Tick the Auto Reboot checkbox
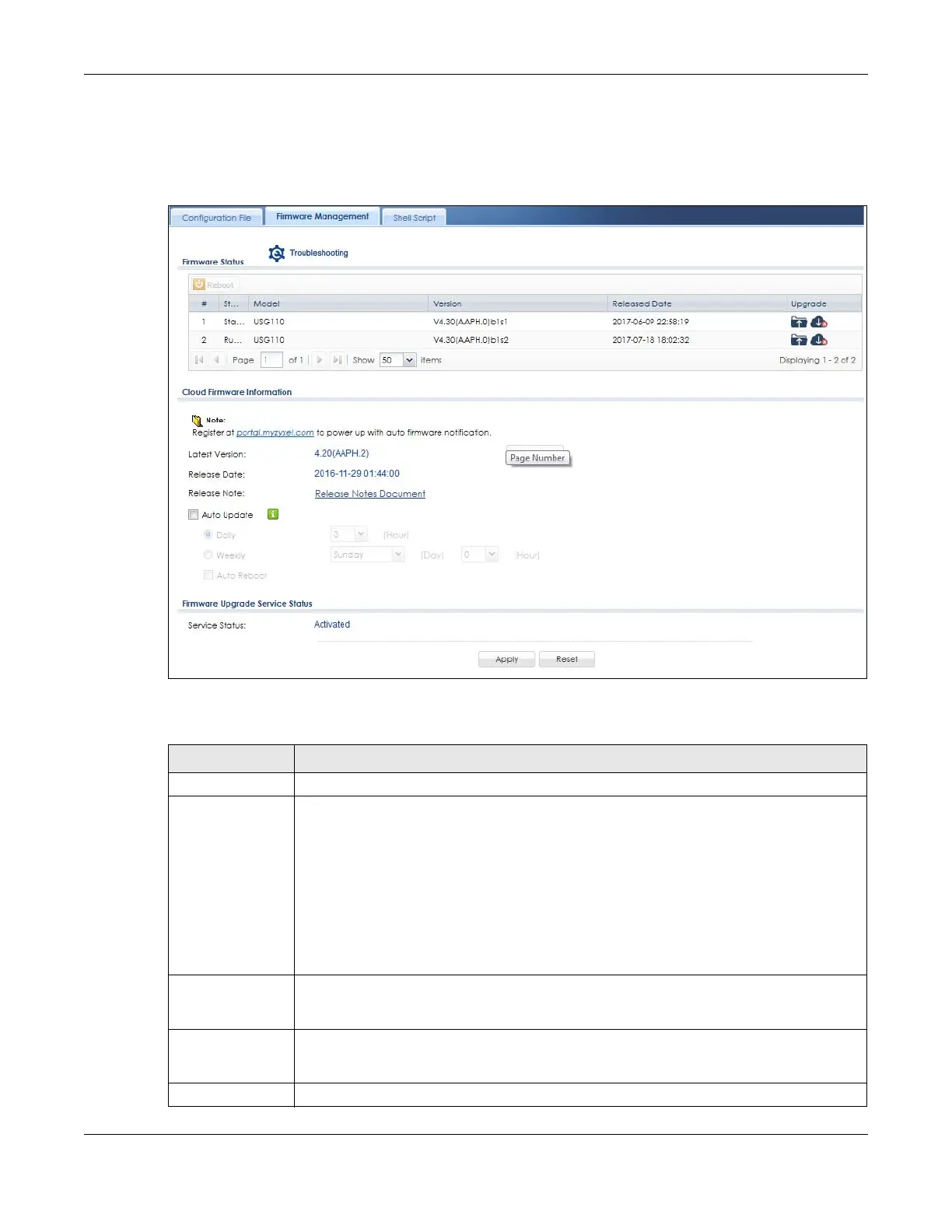 tap(208, 576)
